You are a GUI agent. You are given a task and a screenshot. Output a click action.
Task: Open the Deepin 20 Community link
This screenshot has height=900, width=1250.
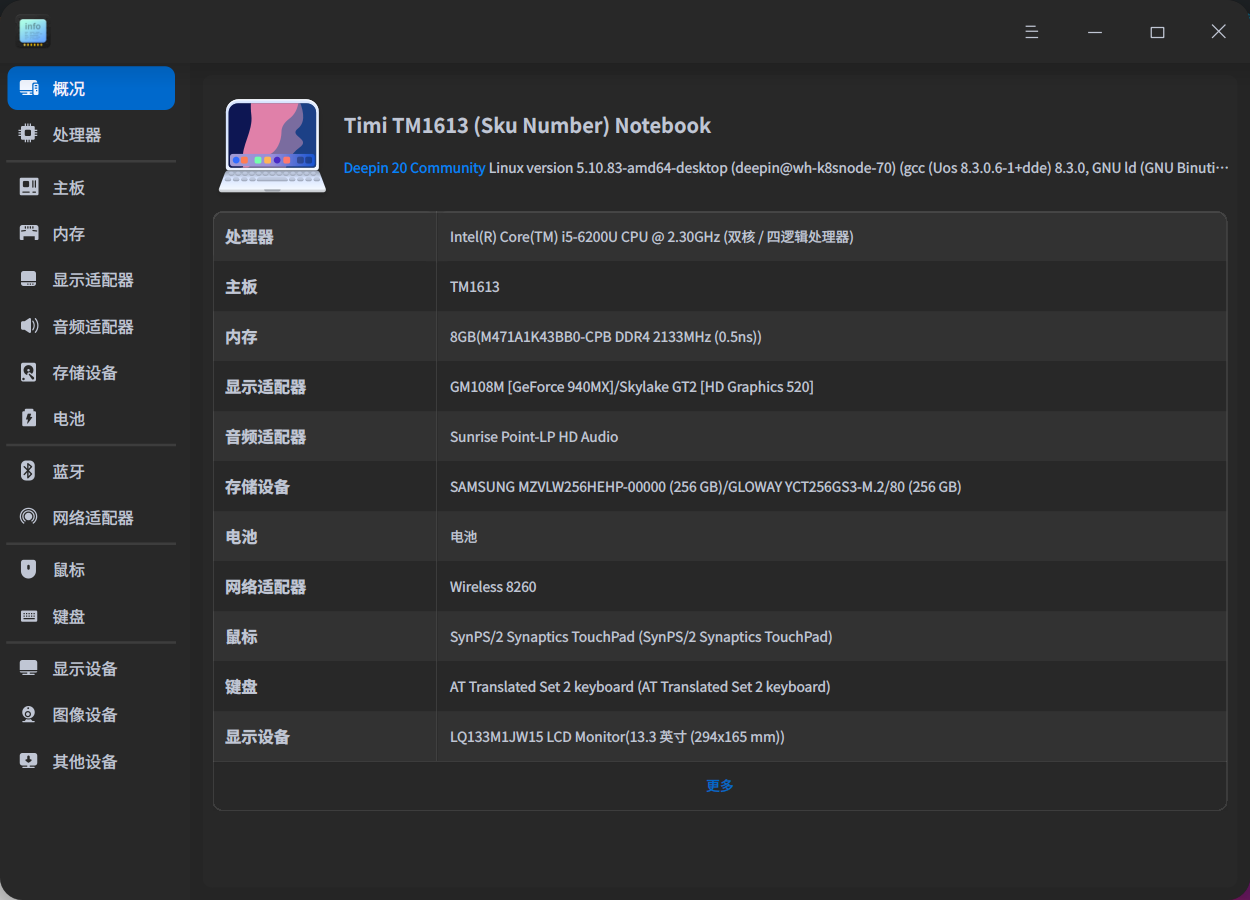pos(414,167)
